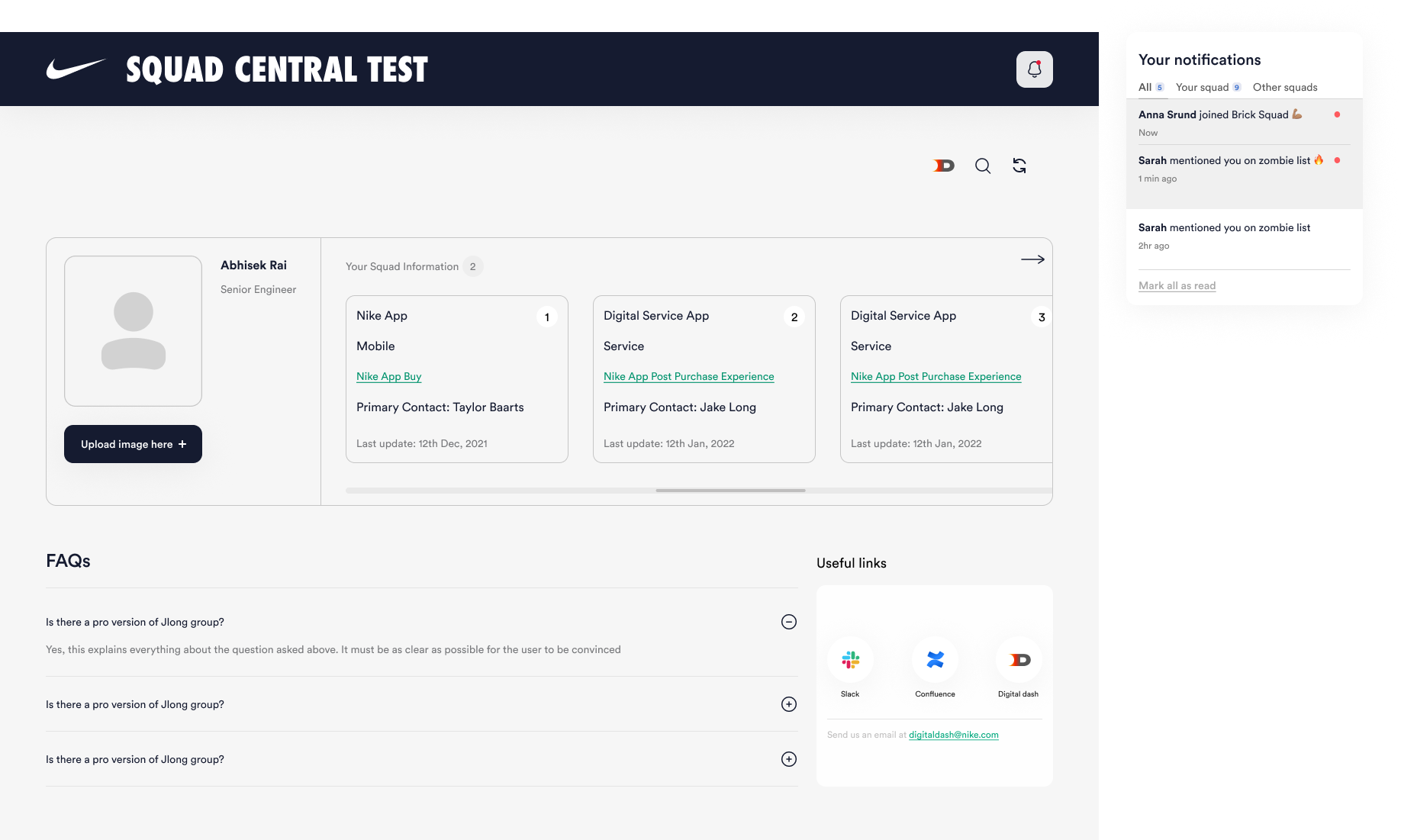Screen dimensions: 1401x840
Task: Click the profile avatar placeholder
Action: [x=133, y=330]
